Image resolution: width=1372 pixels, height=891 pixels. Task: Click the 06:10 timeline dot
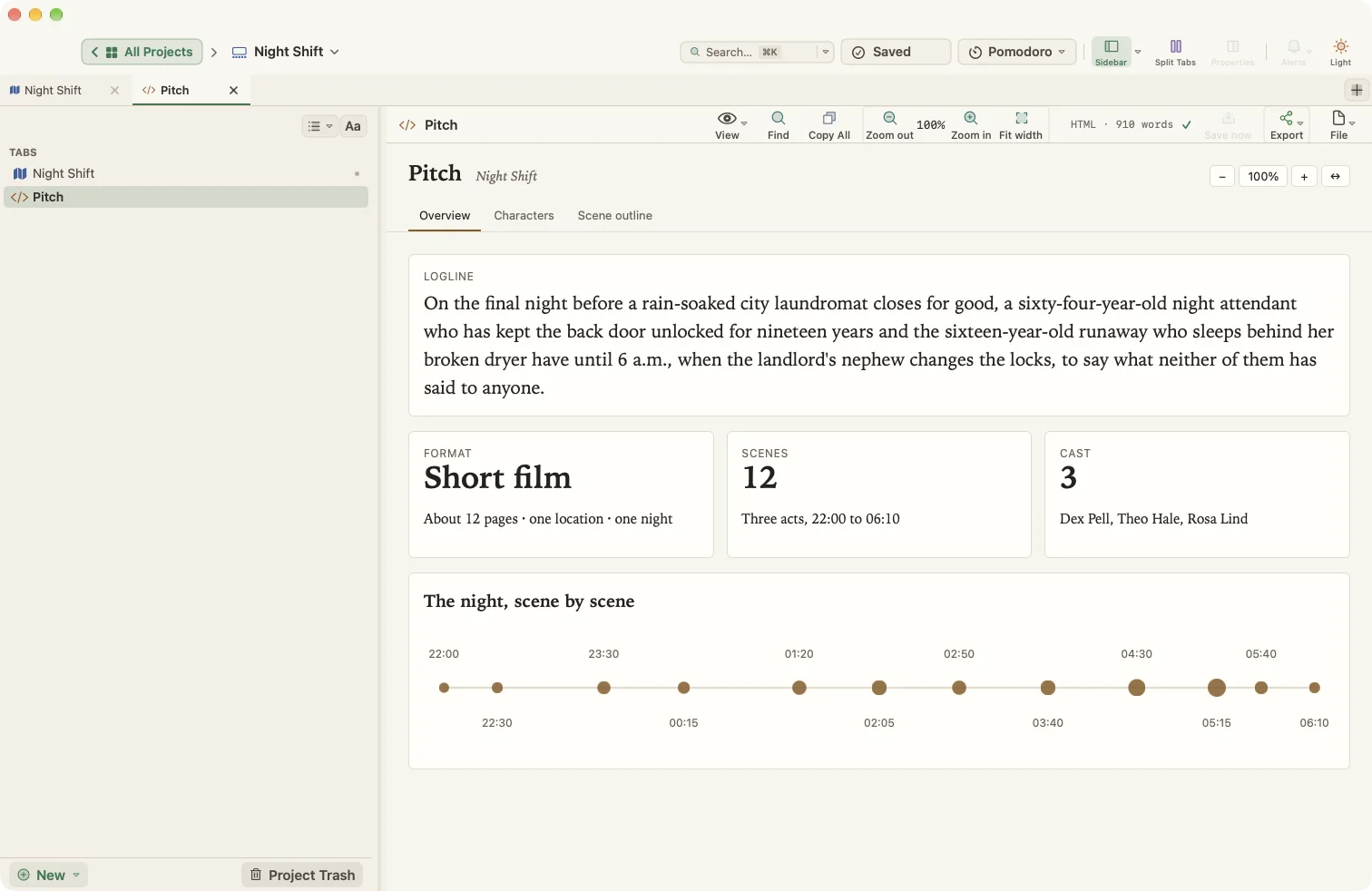pos(1314,688)
